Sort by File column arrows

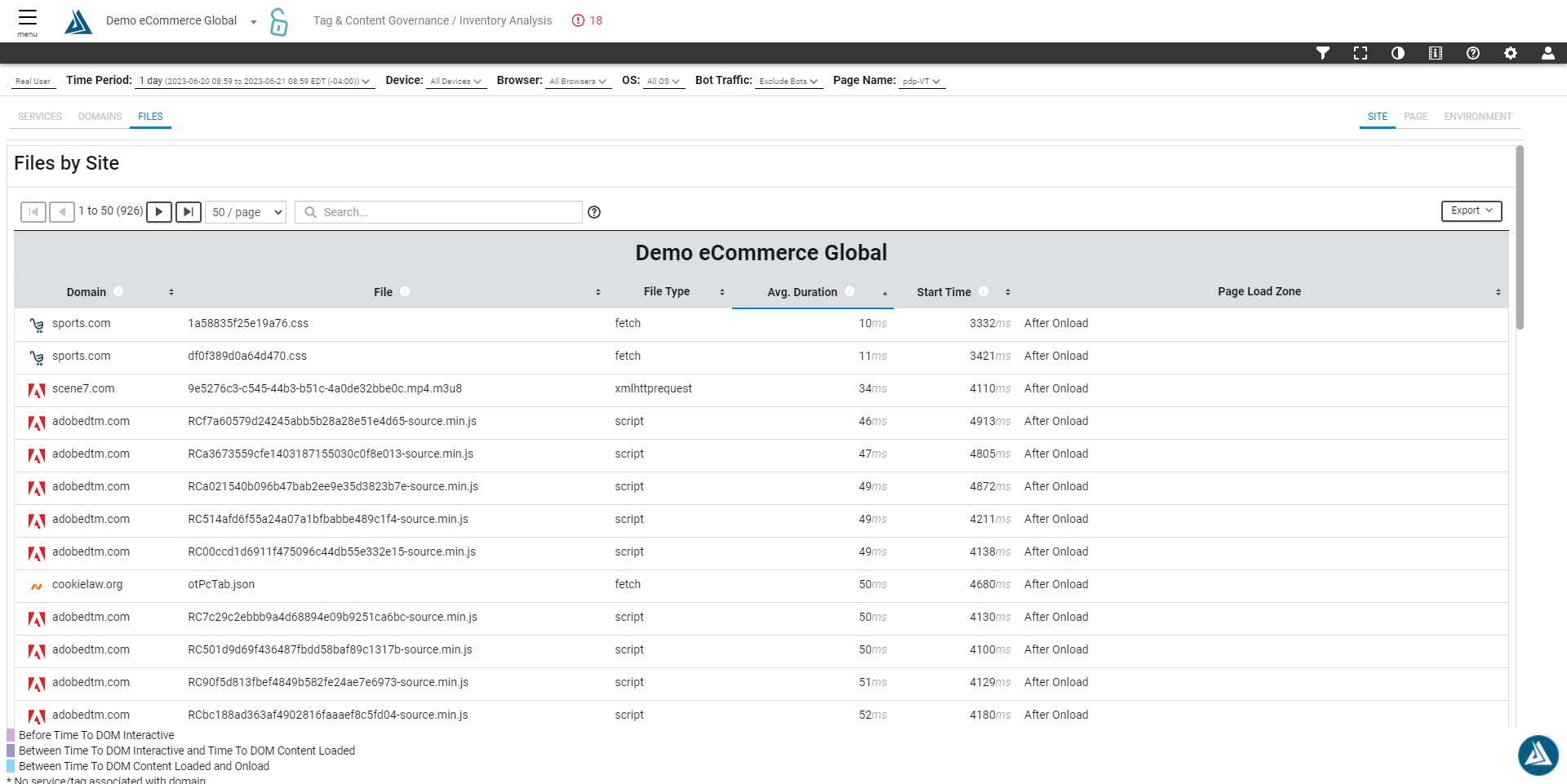pos(598,292)
